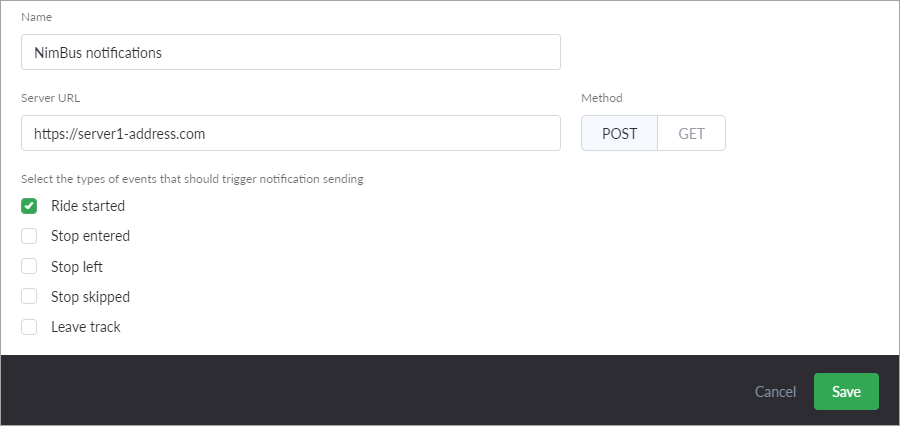Click the "Server URL" field label

point(50,98)
